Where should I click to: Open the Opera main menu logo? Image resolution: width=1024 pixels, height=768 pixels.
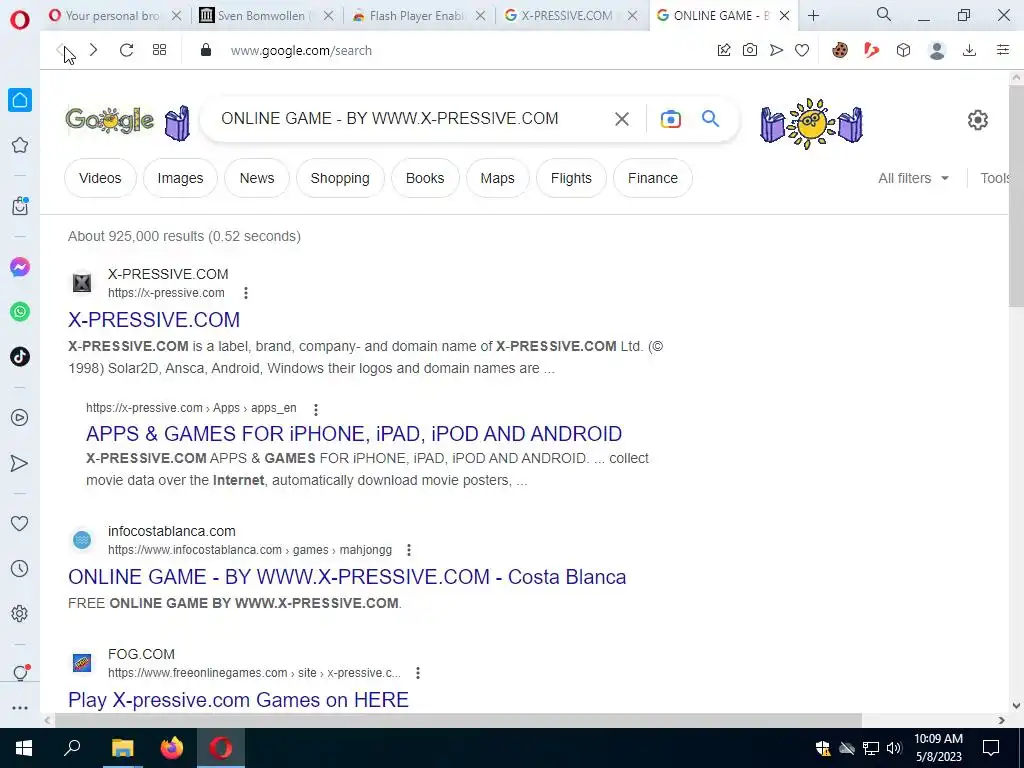pyautogui.click(x=20, y=20)
